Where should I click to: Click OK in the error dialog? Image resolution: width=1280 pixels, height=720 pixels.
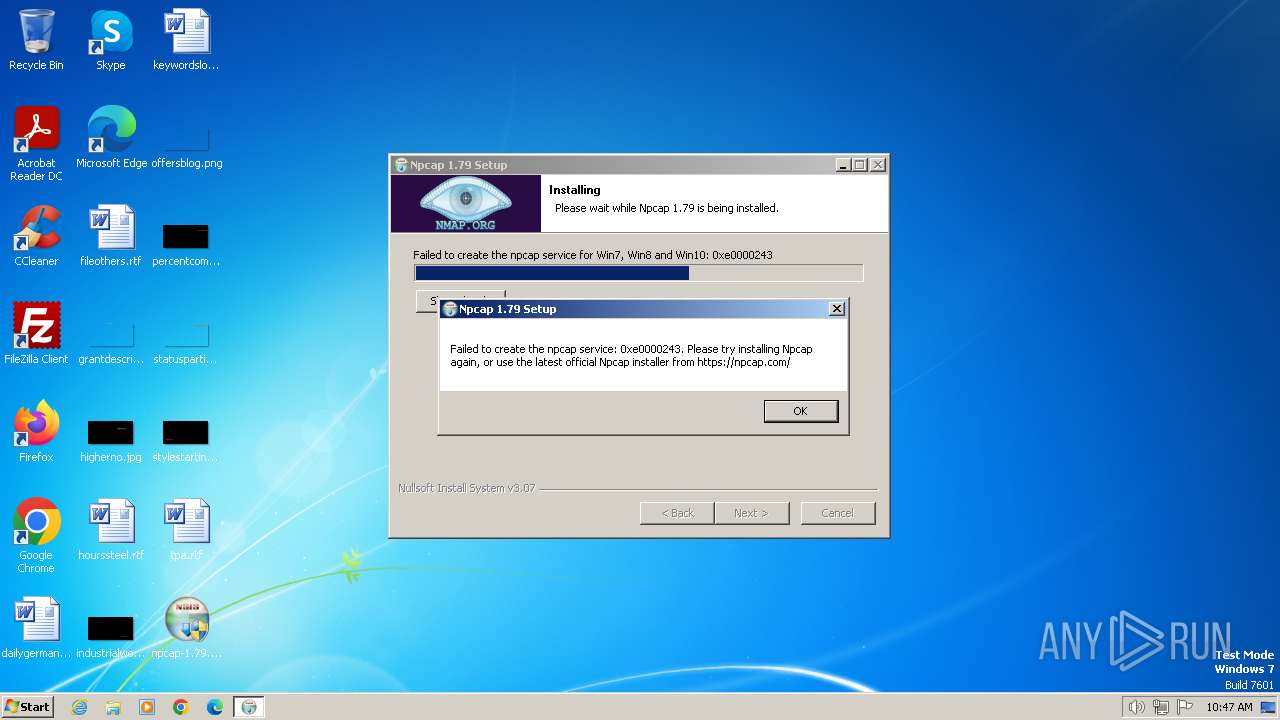(800, 411)
